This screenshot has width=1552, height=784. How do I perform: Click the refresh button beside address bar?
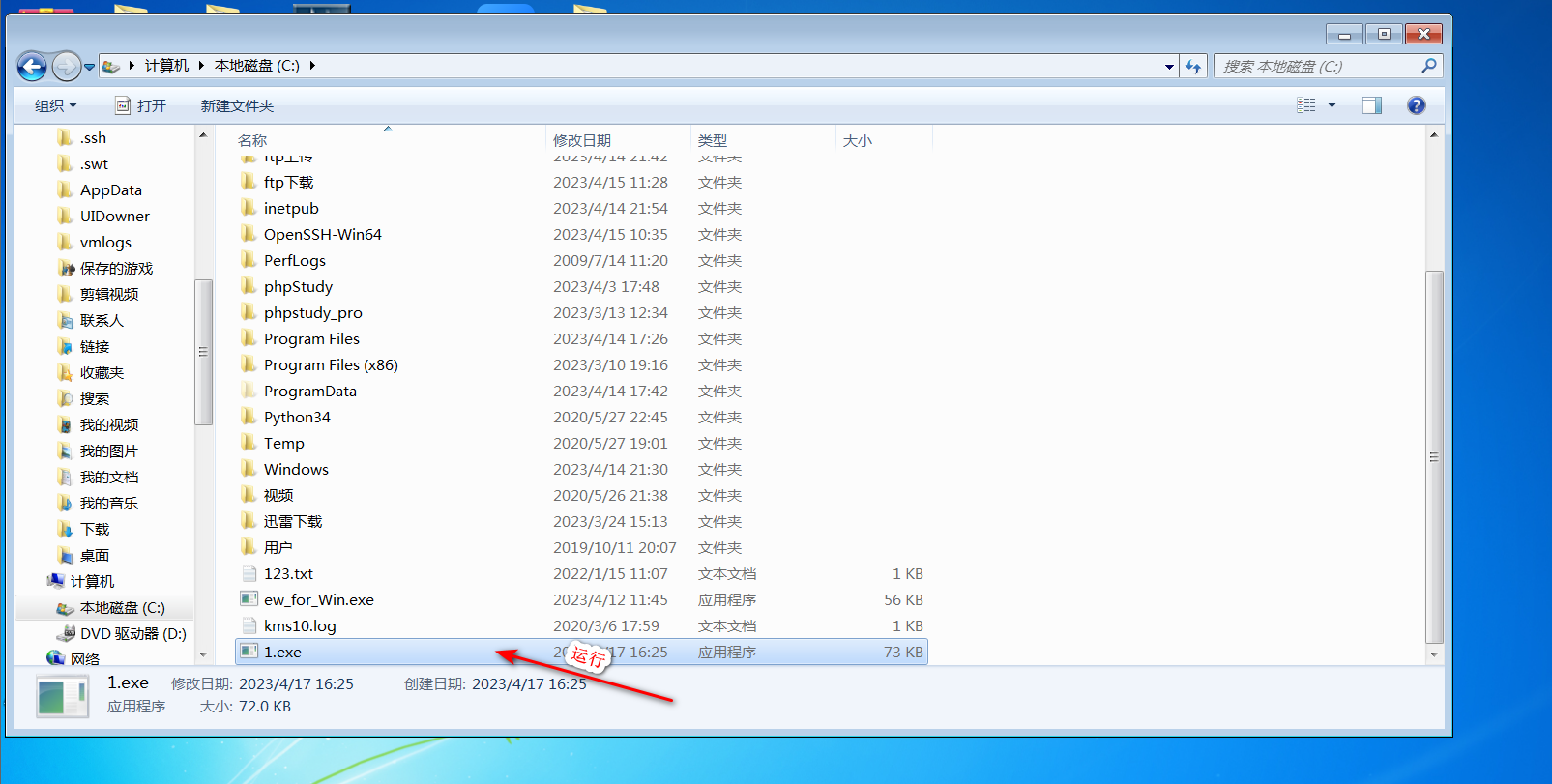coord(1193,67)
